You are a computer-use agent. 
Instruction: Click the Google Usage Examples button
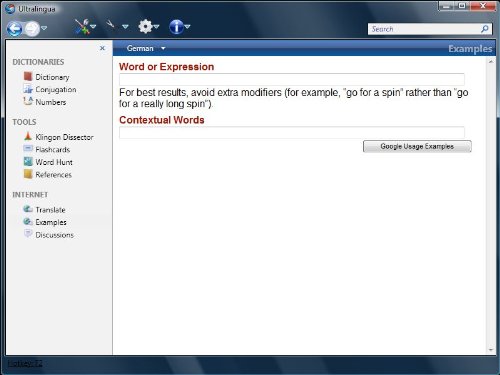click(417, 146)
